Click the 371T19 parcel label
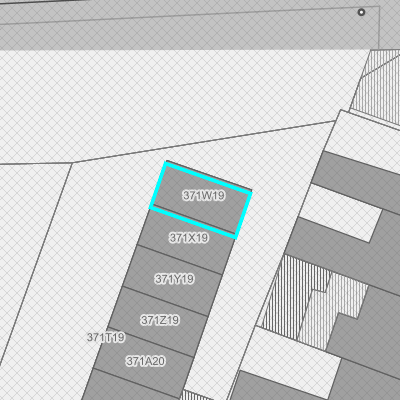The image size is (400, 400). point(106,337)
